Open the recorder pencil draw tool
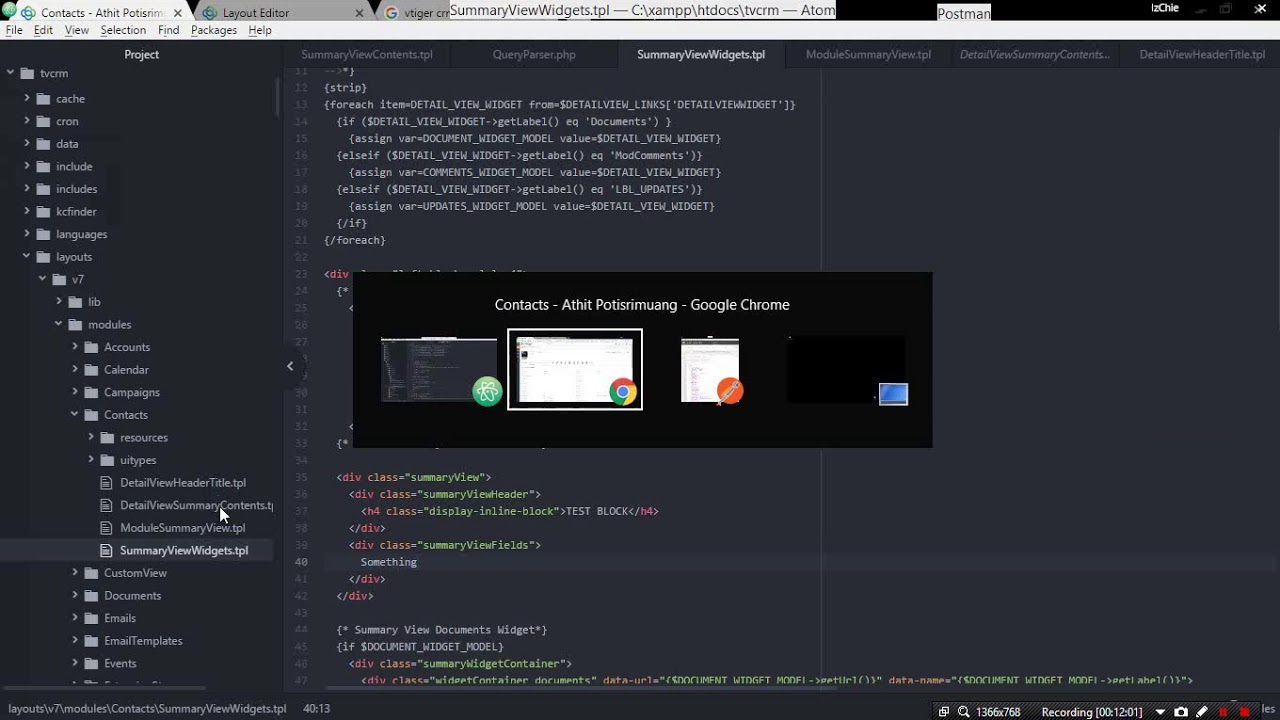This screenshot has width=1280, height=720. [x=1202, y=712]
